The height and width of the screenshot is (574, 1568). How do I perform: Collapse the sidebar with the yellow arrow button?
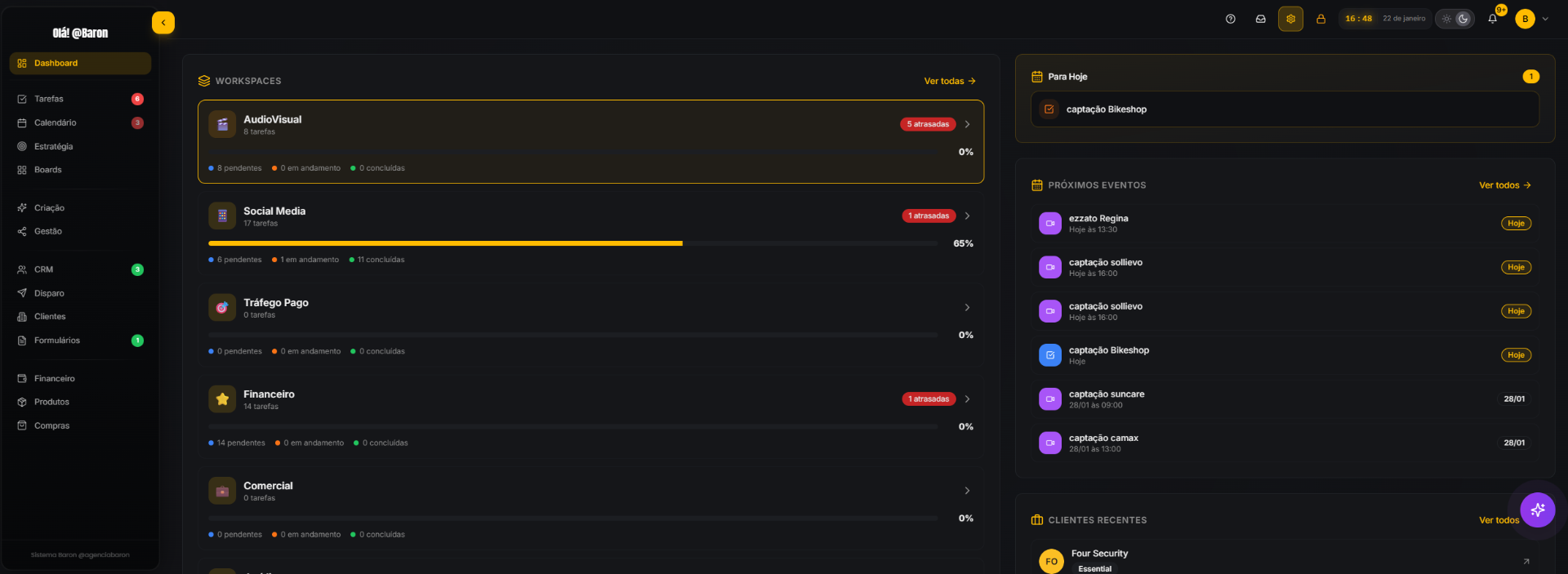point(163,23)
